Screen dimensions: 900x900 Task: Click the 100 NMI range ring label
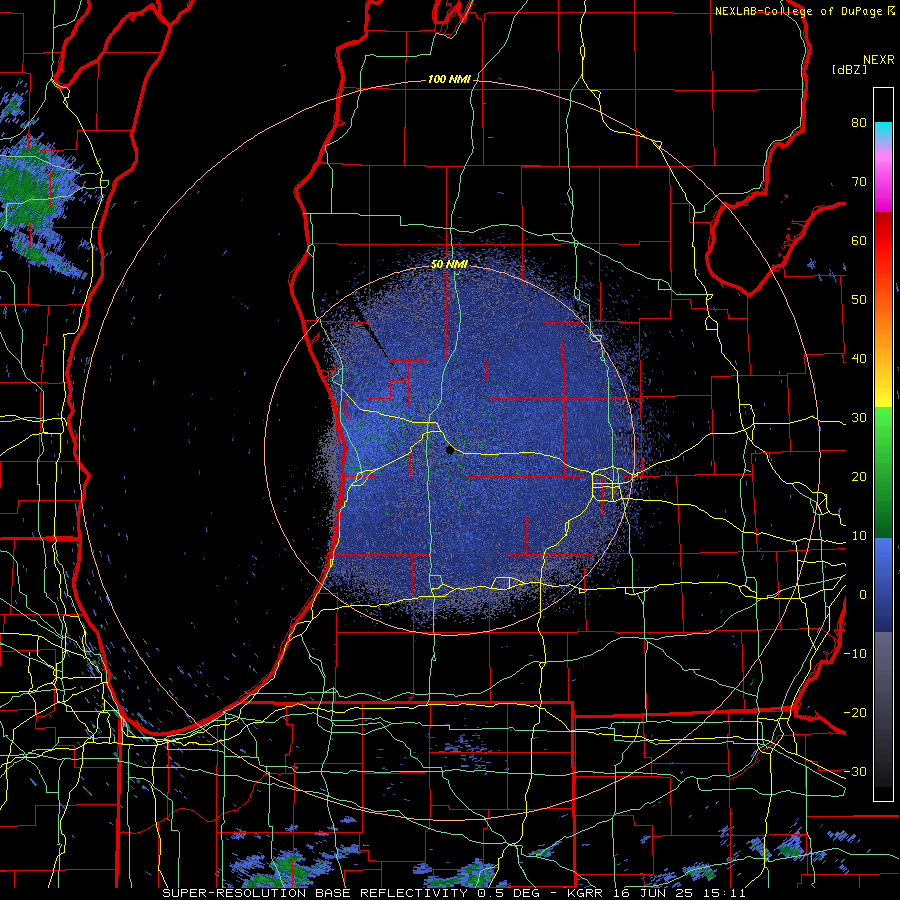pyautogui.click(x=449, y=79)
